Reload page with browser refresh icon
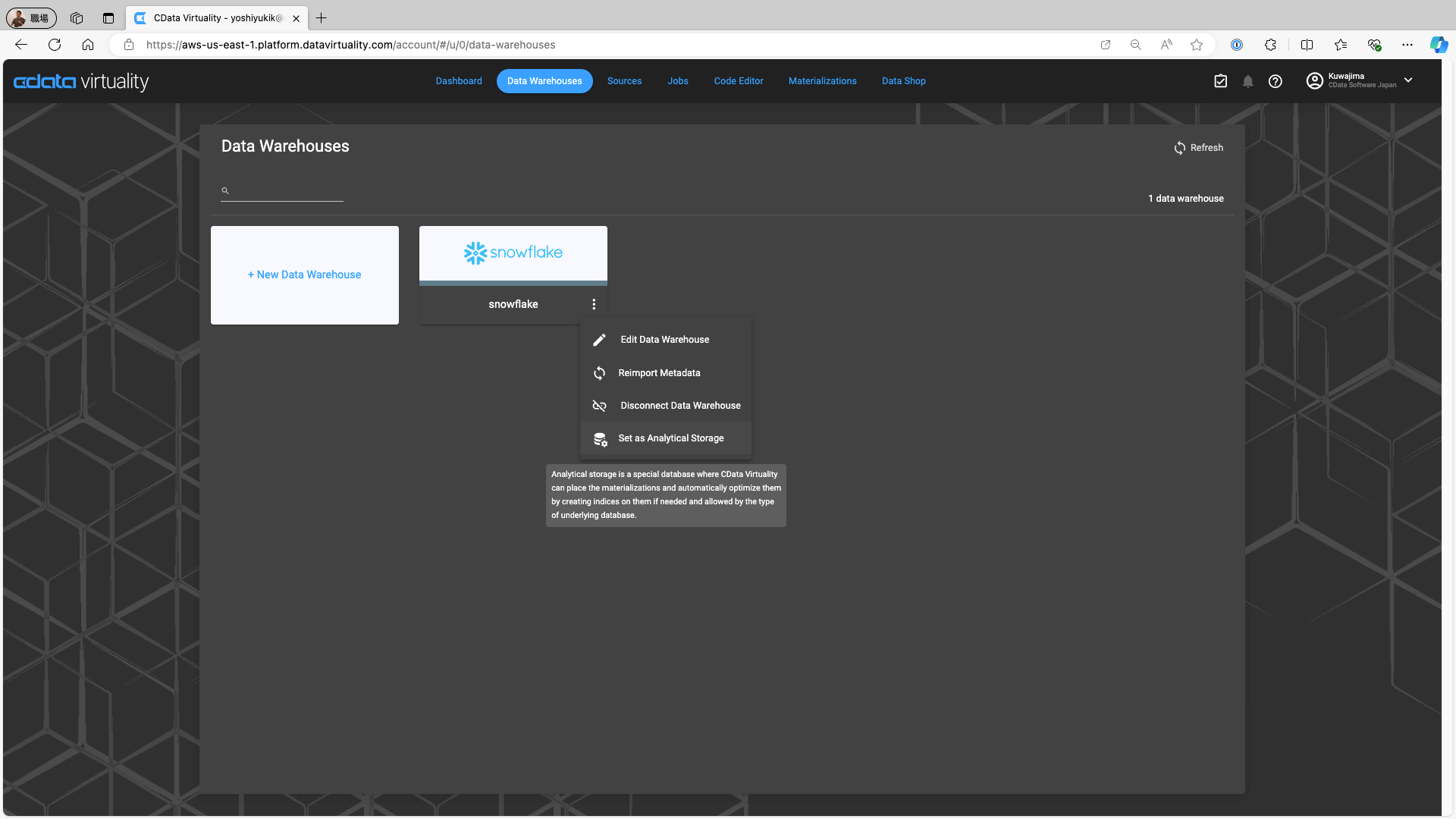 point(55,45)
